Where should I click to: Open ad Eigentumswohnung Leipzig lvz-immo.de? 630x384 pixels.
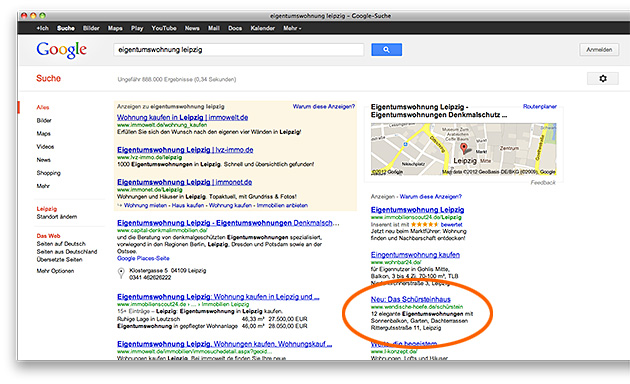185,150
